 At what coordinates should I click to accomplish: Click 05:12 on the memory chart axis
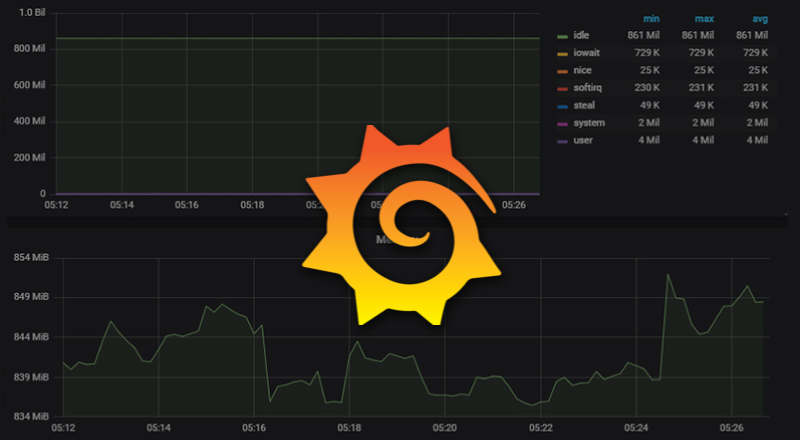(x=63, y=428)
